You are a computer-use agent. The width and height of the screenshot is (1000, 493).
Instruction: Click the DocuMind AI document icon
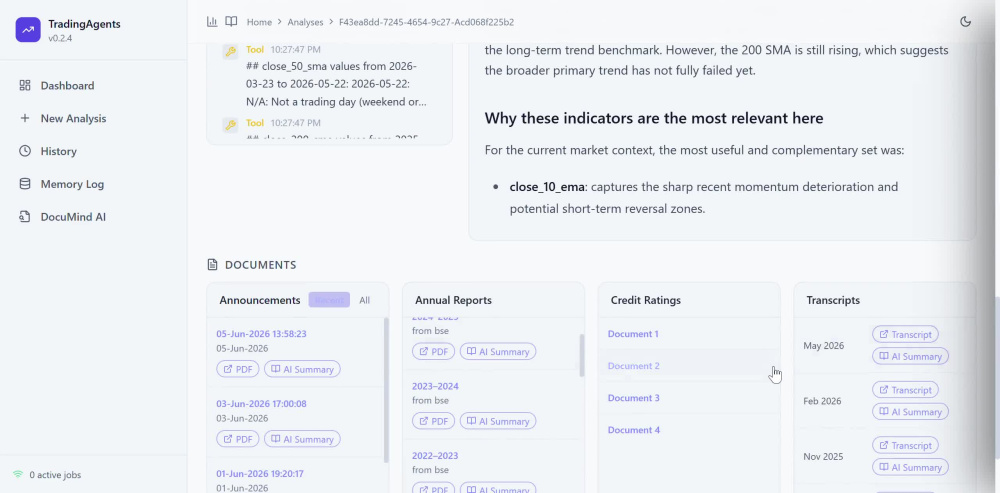(x=25, y=217)
